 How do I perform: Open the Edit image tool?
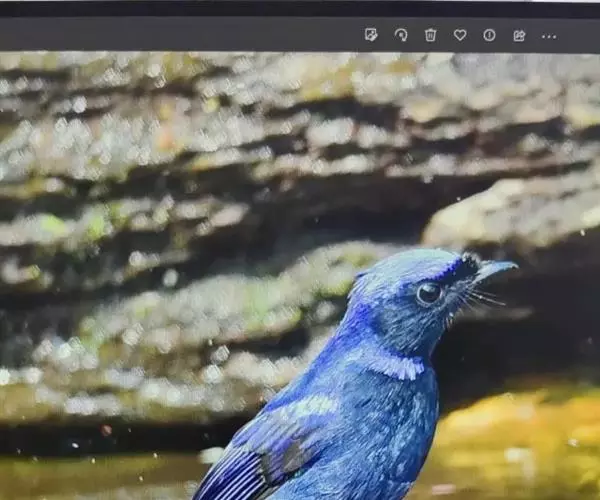(371, 35)
